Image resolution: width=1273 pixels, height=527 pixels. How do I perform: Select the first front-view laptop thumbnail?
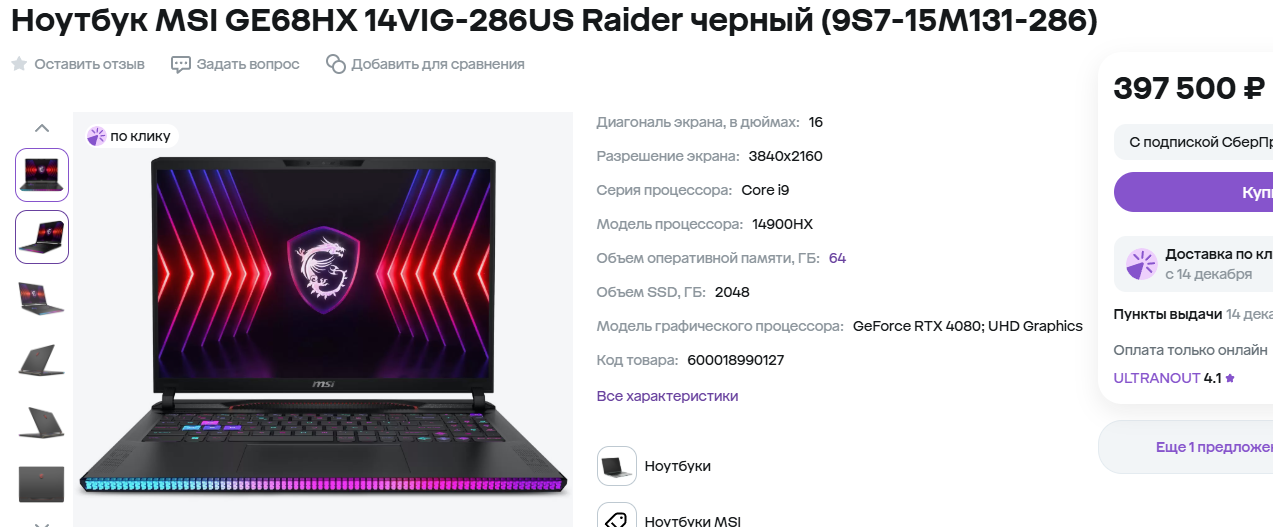click(42, 175)
